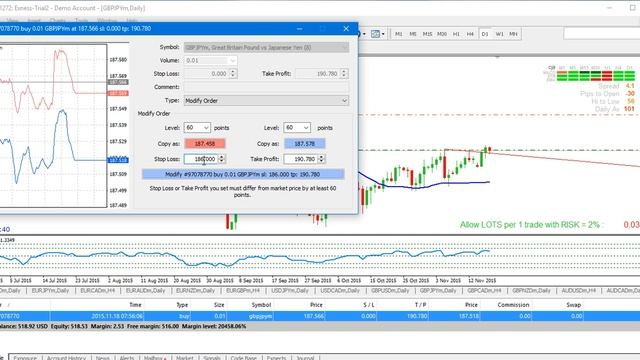Viewport: 640px width, 360px height.
Task: Switch to the EURAUDm,Daily chart tab
Action: point(145,291)
